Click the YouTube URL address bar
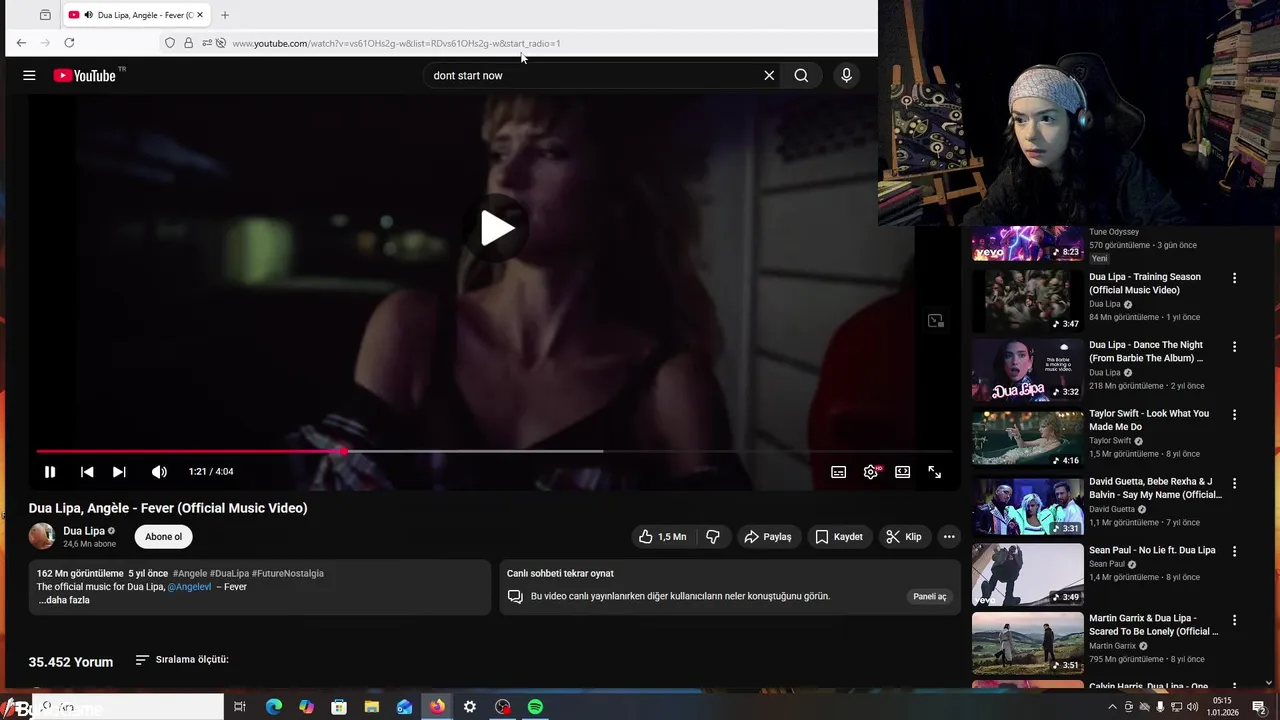 pyautogui.click(x=396, y=43)
